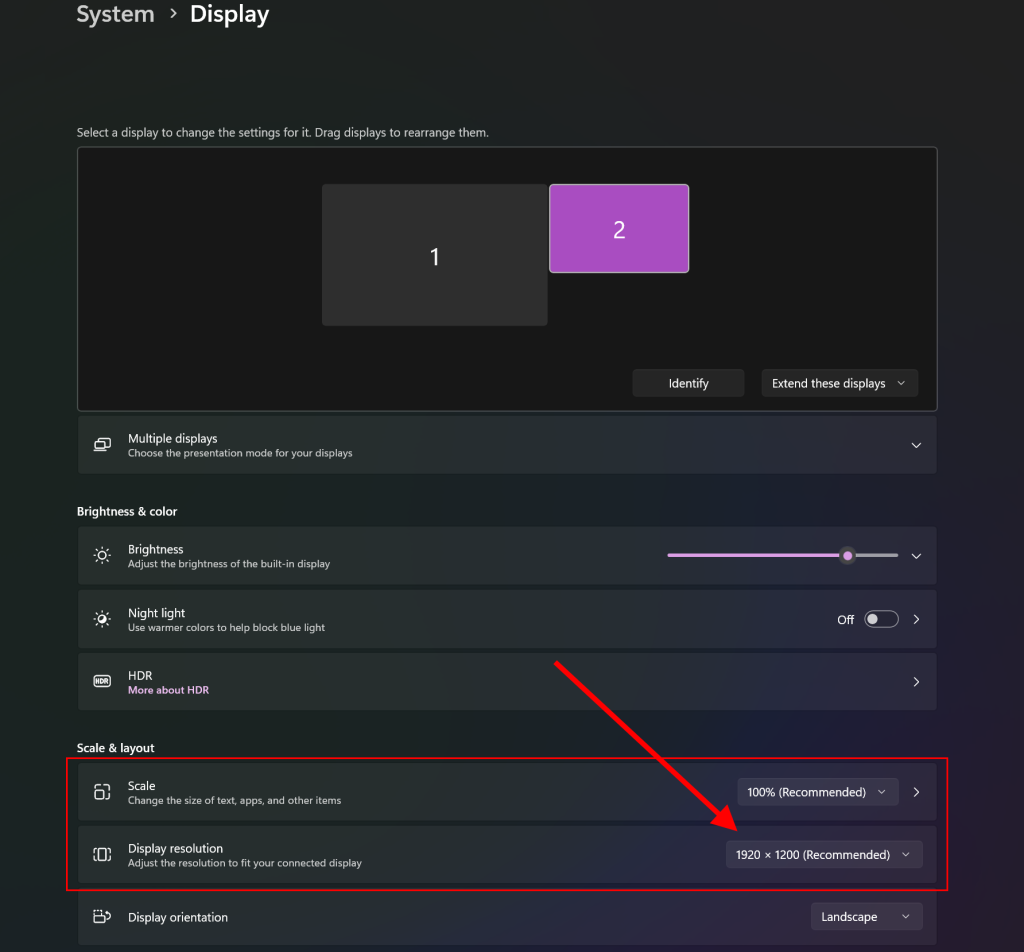Click the Display resolution icon
Image resolution: width=1024 pixels, height=952 pixels.
coord(102,855)
